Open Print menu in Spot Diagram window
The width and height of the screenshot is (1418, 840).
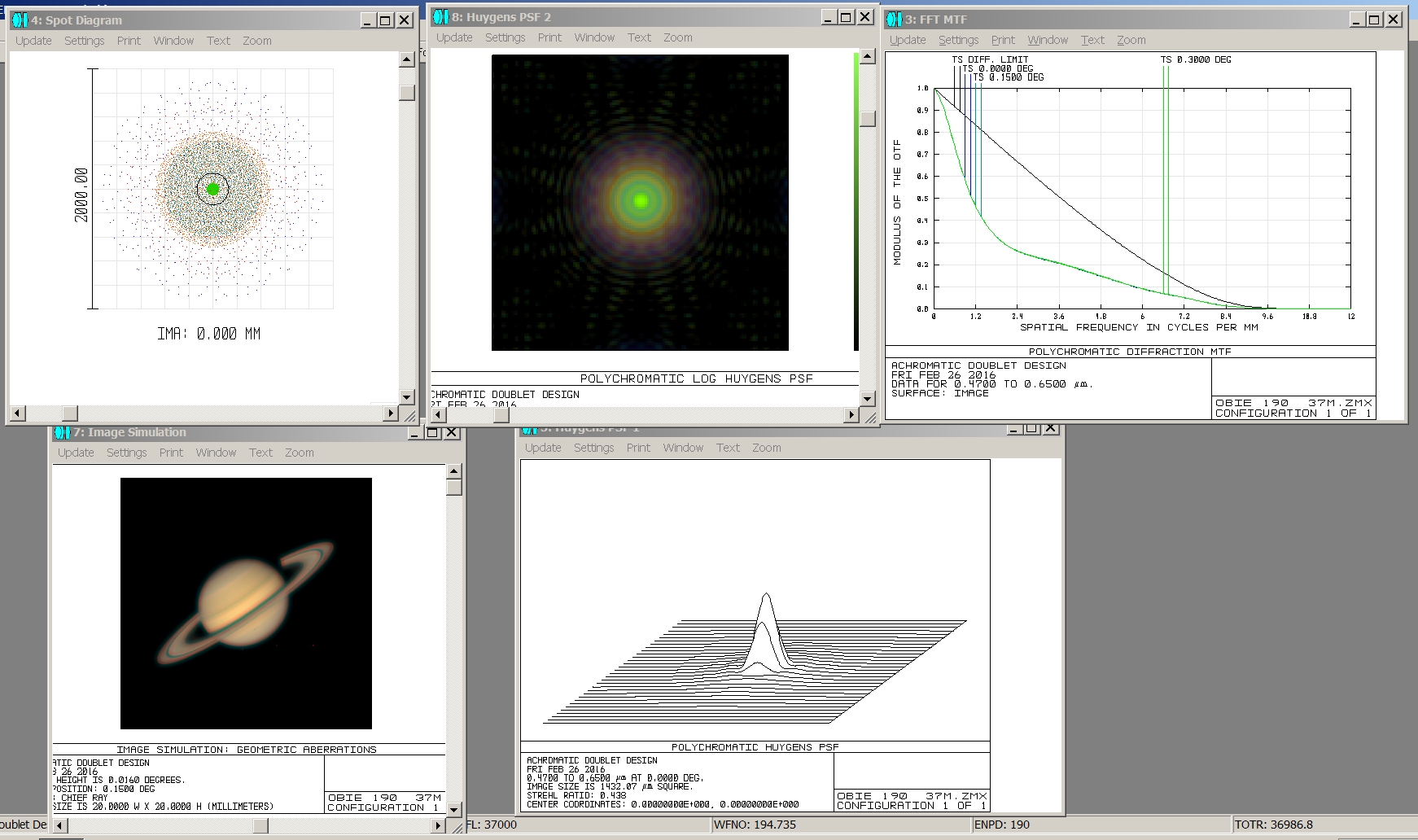[x=129, y=41]
